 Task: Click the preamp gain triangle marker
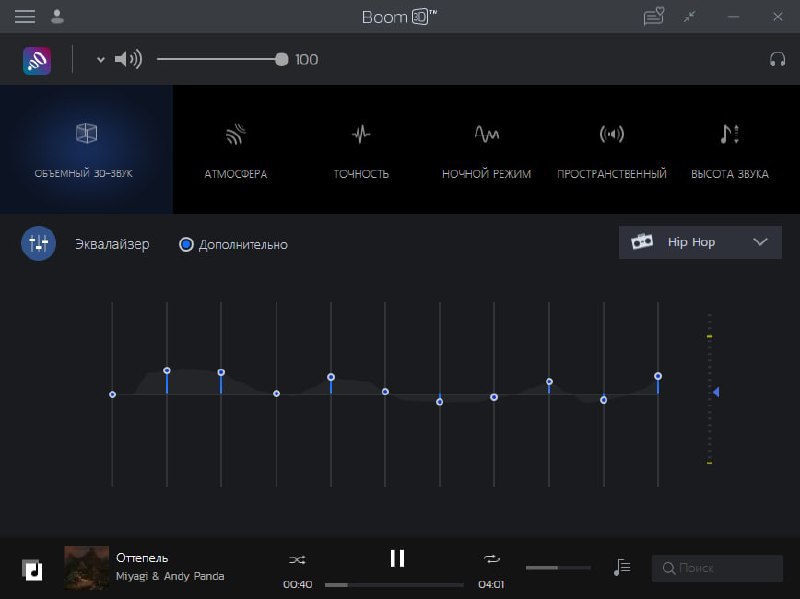716,392
